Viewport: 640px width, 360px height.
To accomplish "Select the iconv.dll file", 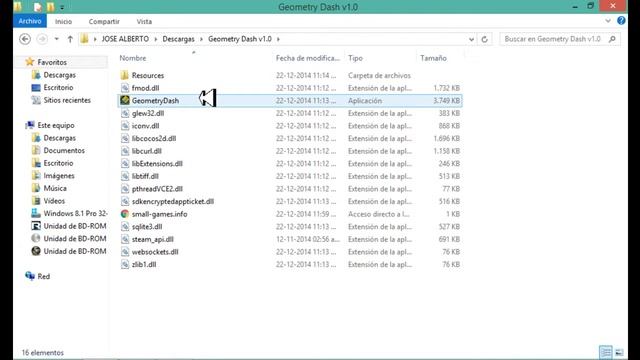I will click(x=145, y=126).
